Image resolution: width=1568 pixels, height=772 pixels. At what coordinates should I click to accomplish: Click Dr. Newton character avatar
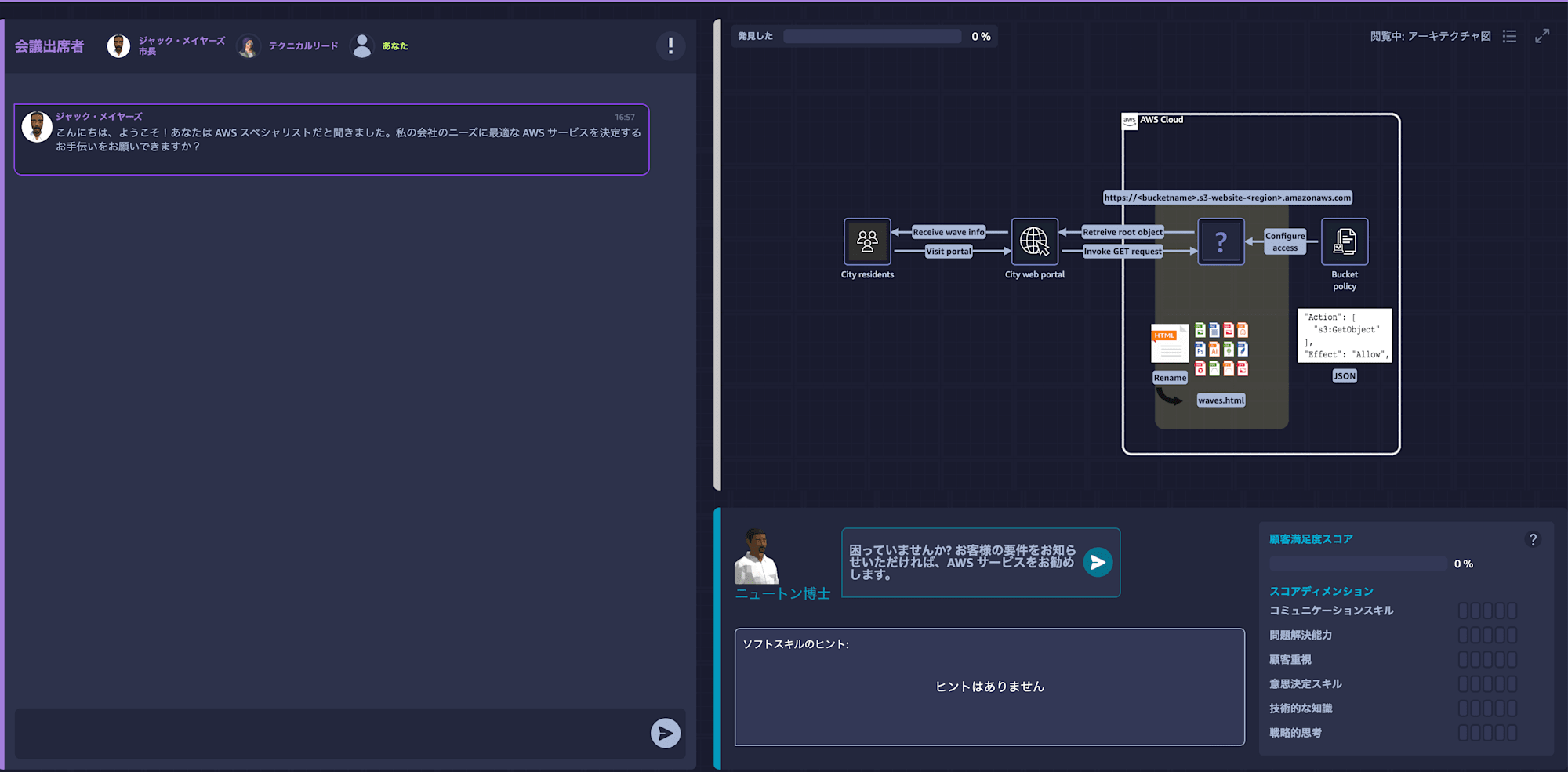click(x=756, y=556)
